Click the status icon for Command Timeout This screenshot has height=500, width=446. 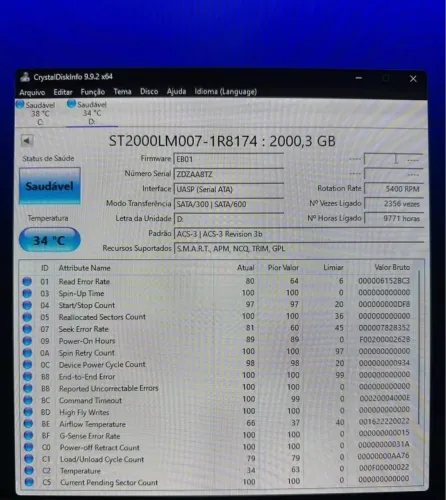point(28,400)
